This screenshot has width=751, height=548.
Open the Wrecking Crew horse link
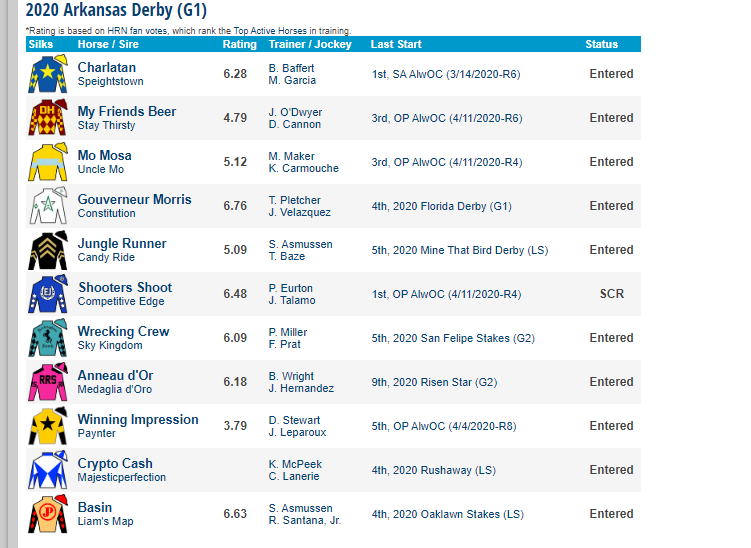(x=124, y=331)
